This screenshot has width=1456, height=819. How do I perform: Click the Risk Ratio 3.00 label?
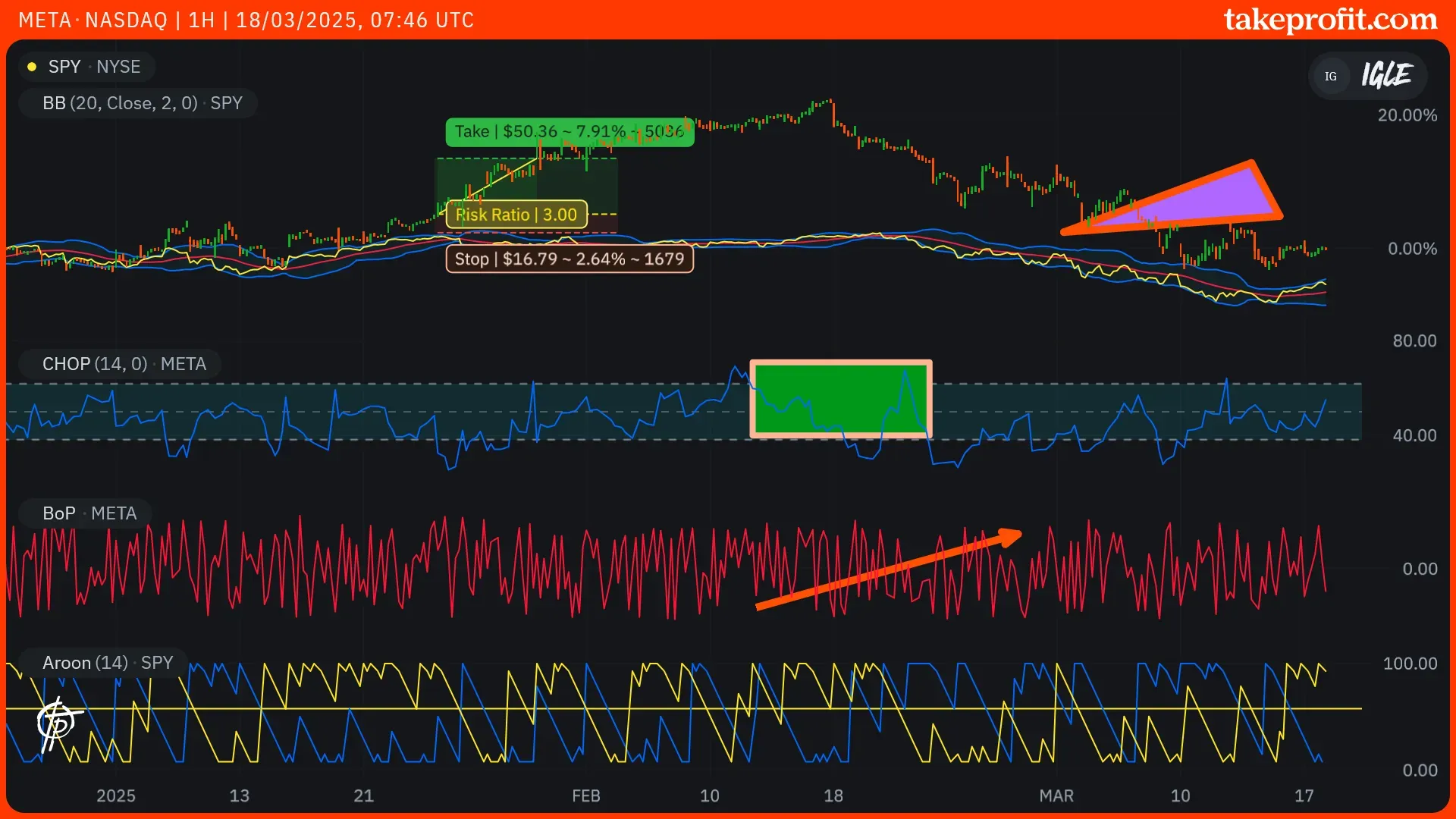pyautogui.click(x=516, y=215)
